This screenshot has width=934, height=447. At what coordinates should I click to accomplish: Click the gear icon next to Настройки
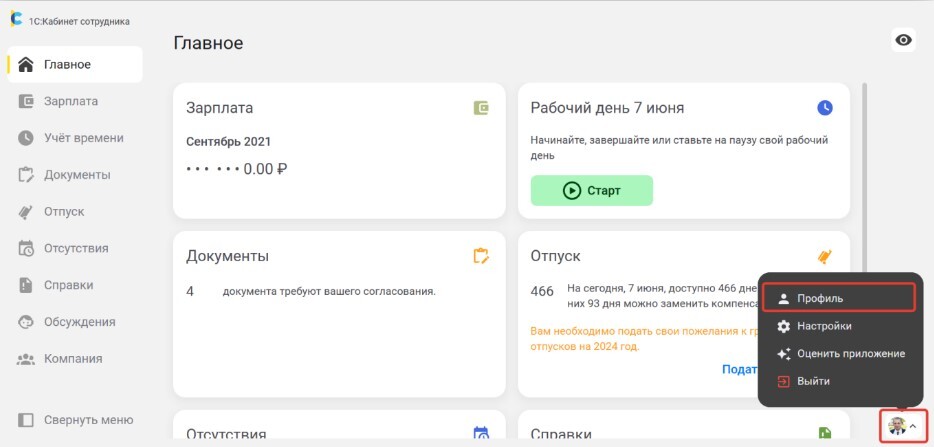784,327
